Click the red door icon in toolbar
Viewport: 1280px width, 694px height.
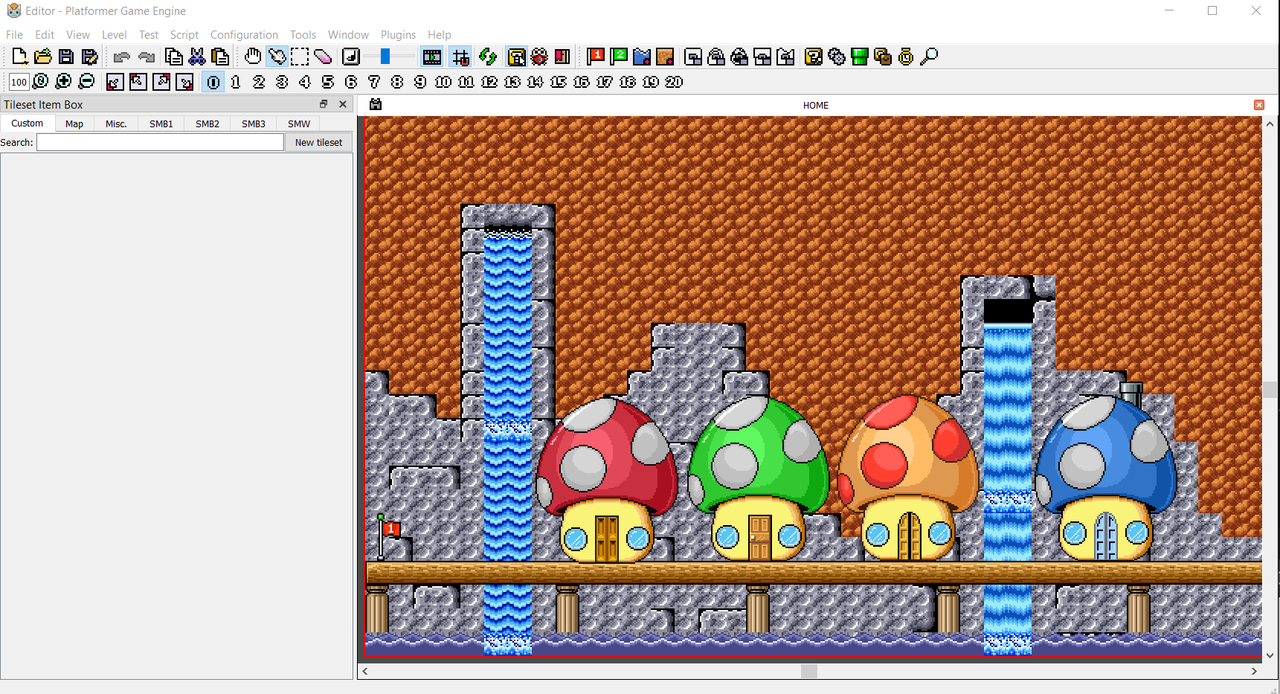(x=562, y=57)
